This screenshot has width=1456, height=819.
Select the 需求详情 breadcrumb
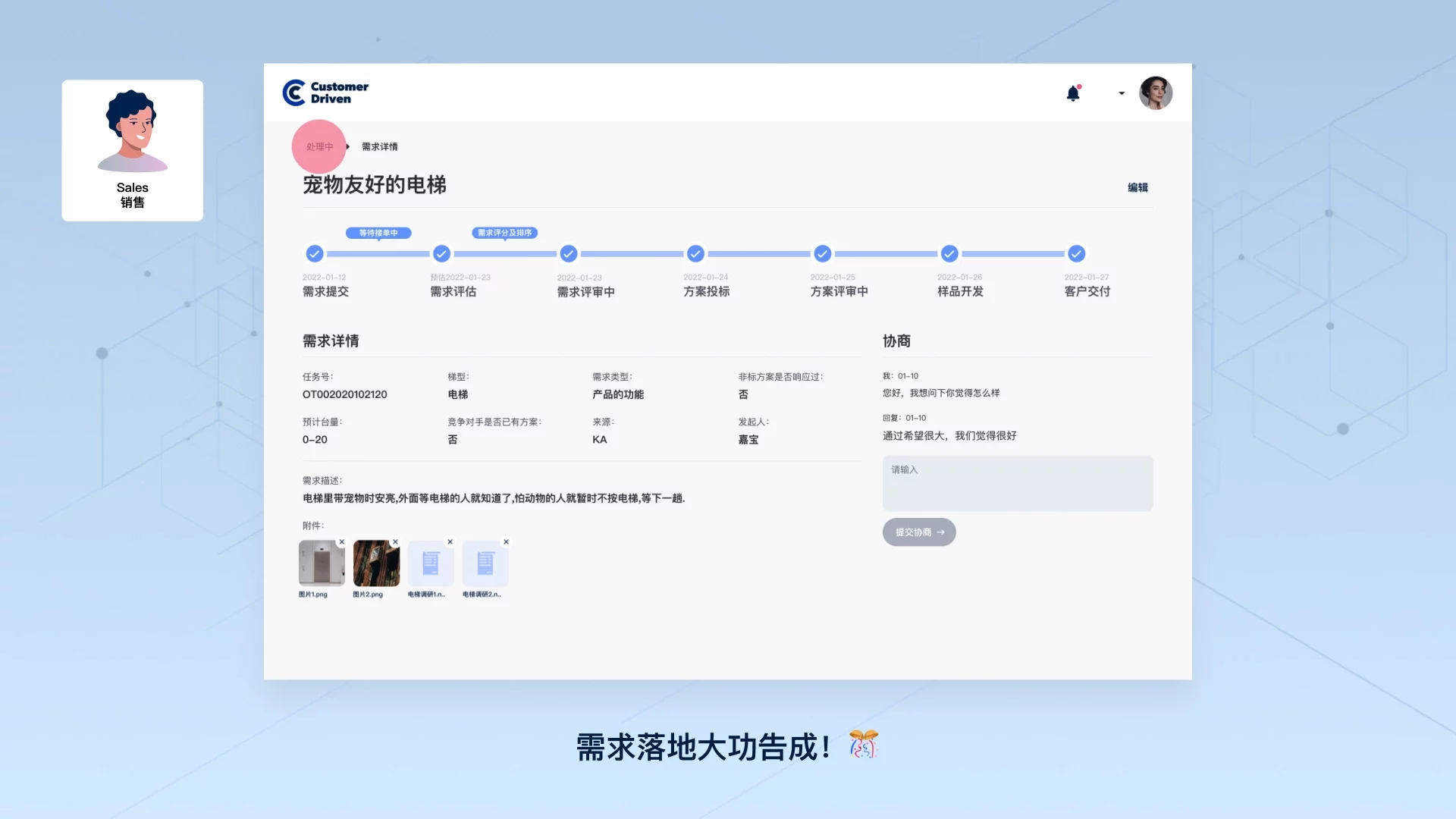[x=380, y=147]
